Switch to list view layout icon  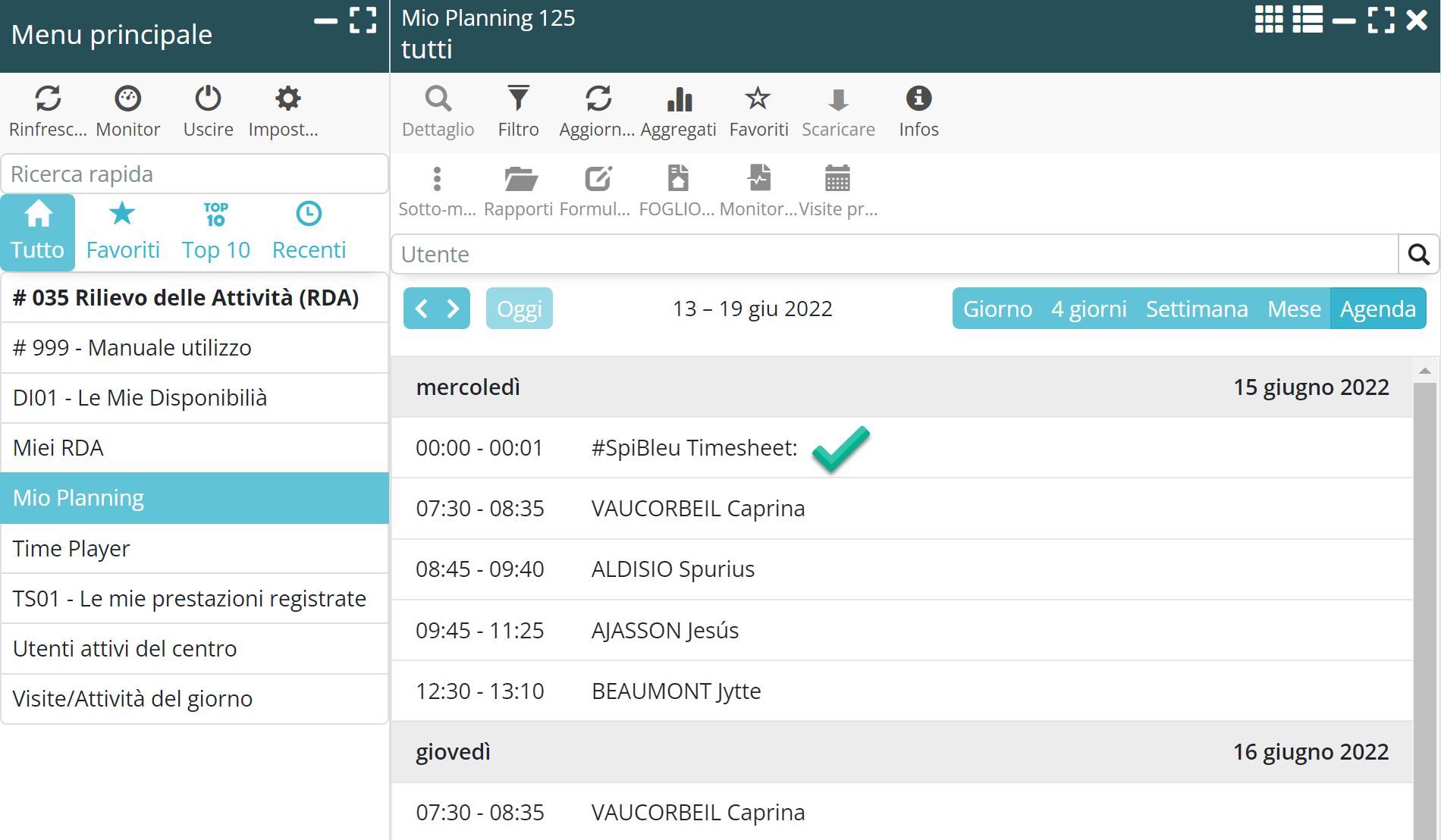pyautogui.click(x=1308, y=20)
